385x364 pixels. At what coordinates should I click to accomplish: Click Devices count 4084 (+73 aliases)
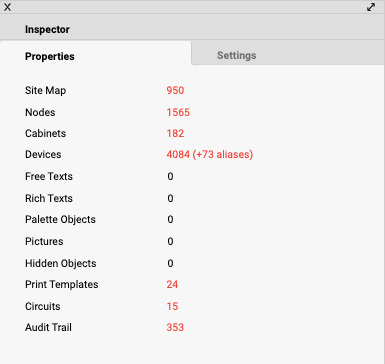[210, 154]
